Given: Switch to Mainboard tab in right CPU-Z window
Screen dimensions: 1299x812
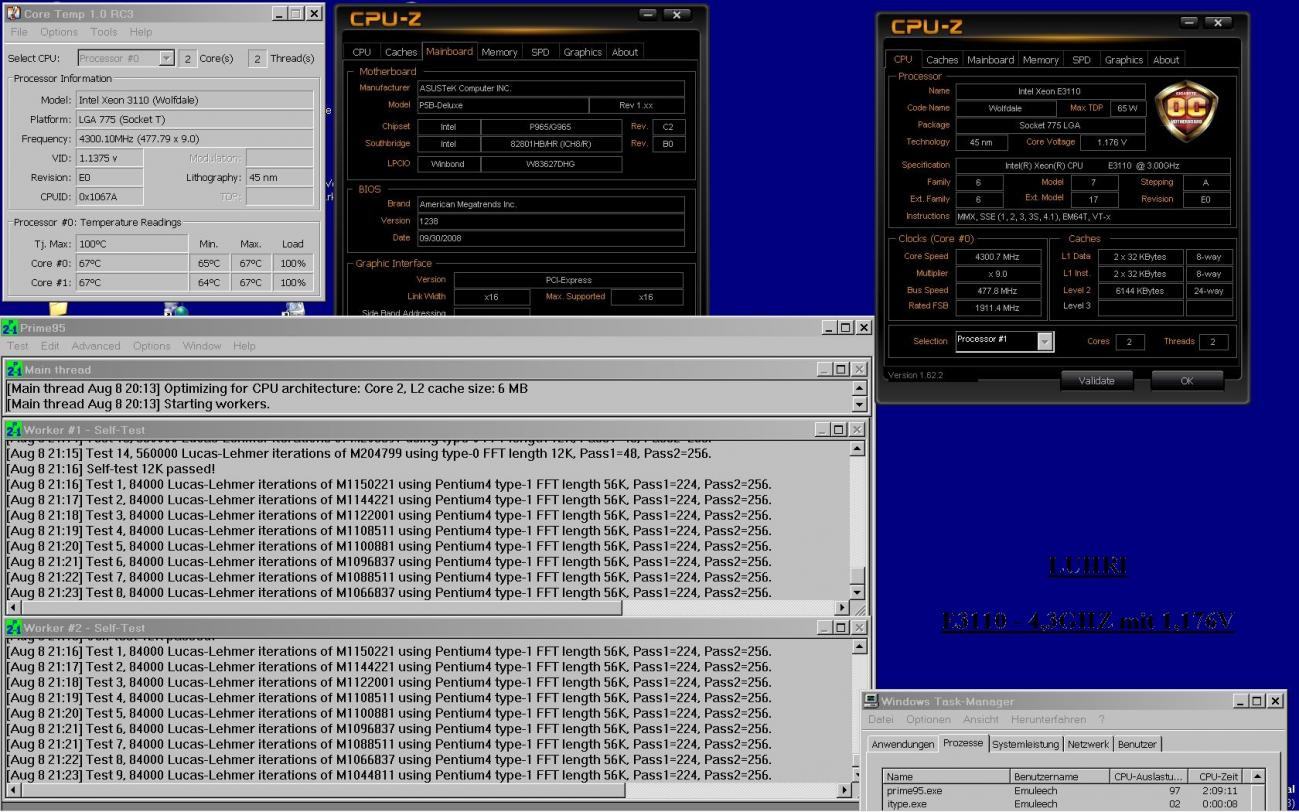Looking at the screenshot, I should point(991,60).
